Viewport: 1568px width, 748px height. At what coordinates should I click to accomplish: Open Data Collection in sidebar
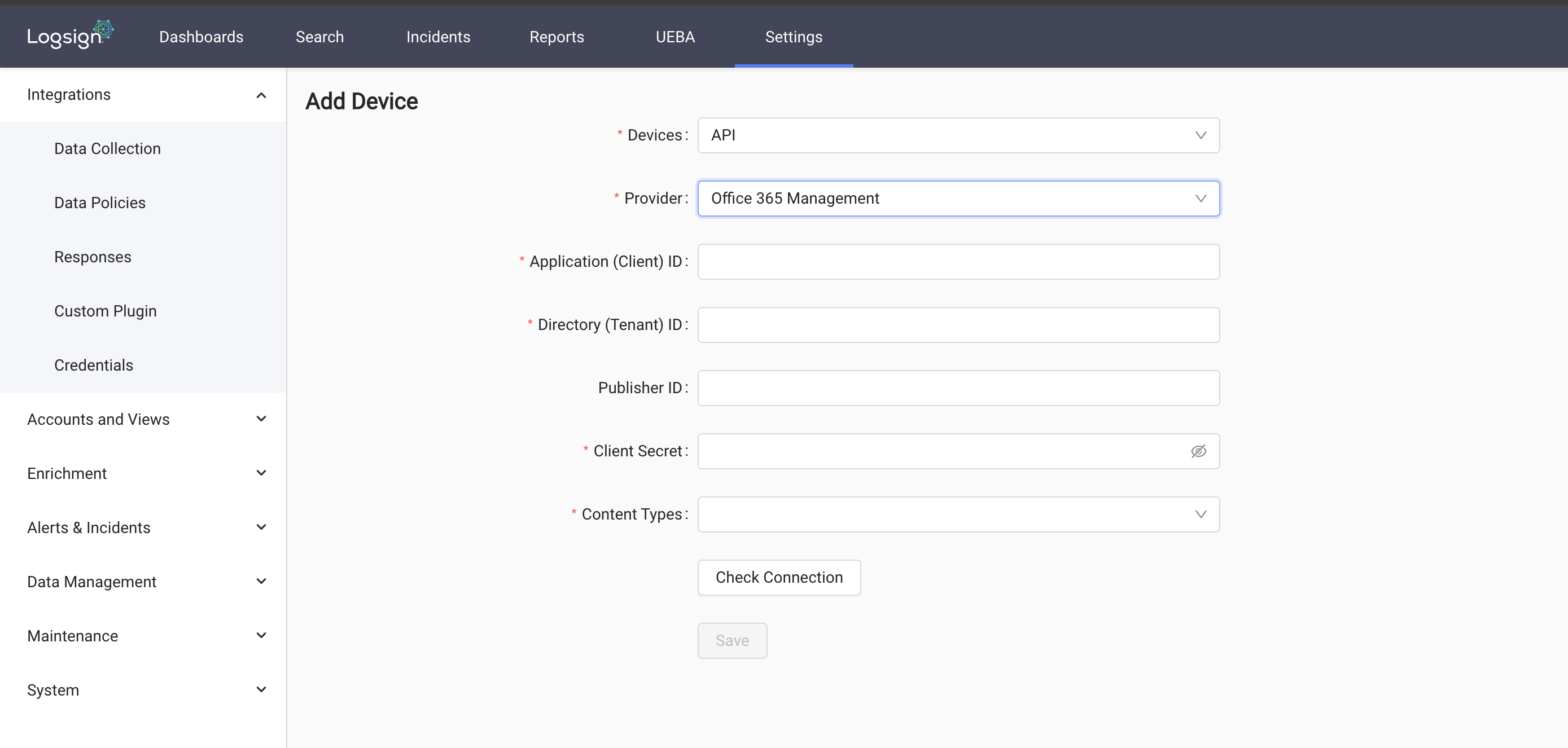point(107,149)
